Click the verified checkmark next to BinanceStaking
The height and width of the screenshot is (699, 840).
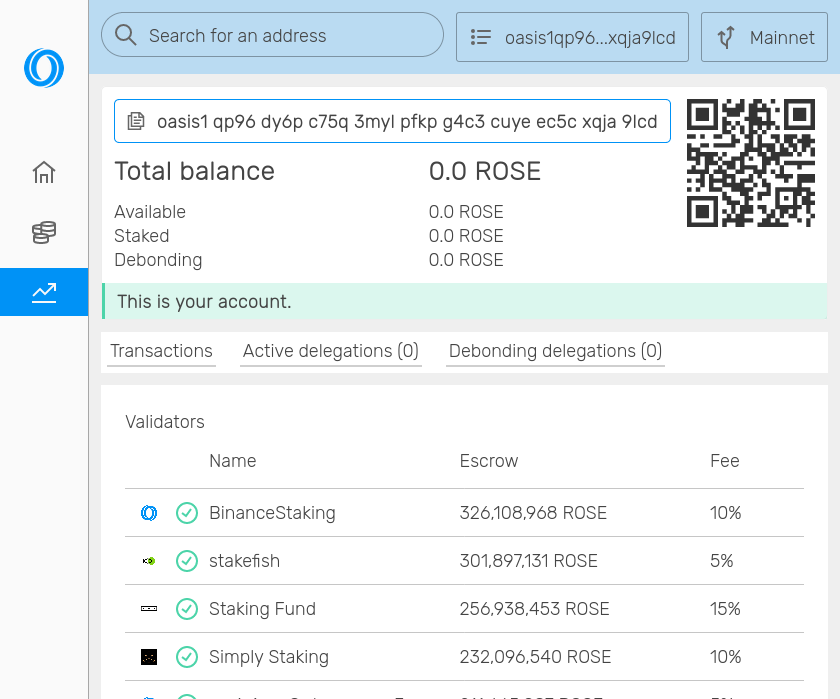point(187,513)
